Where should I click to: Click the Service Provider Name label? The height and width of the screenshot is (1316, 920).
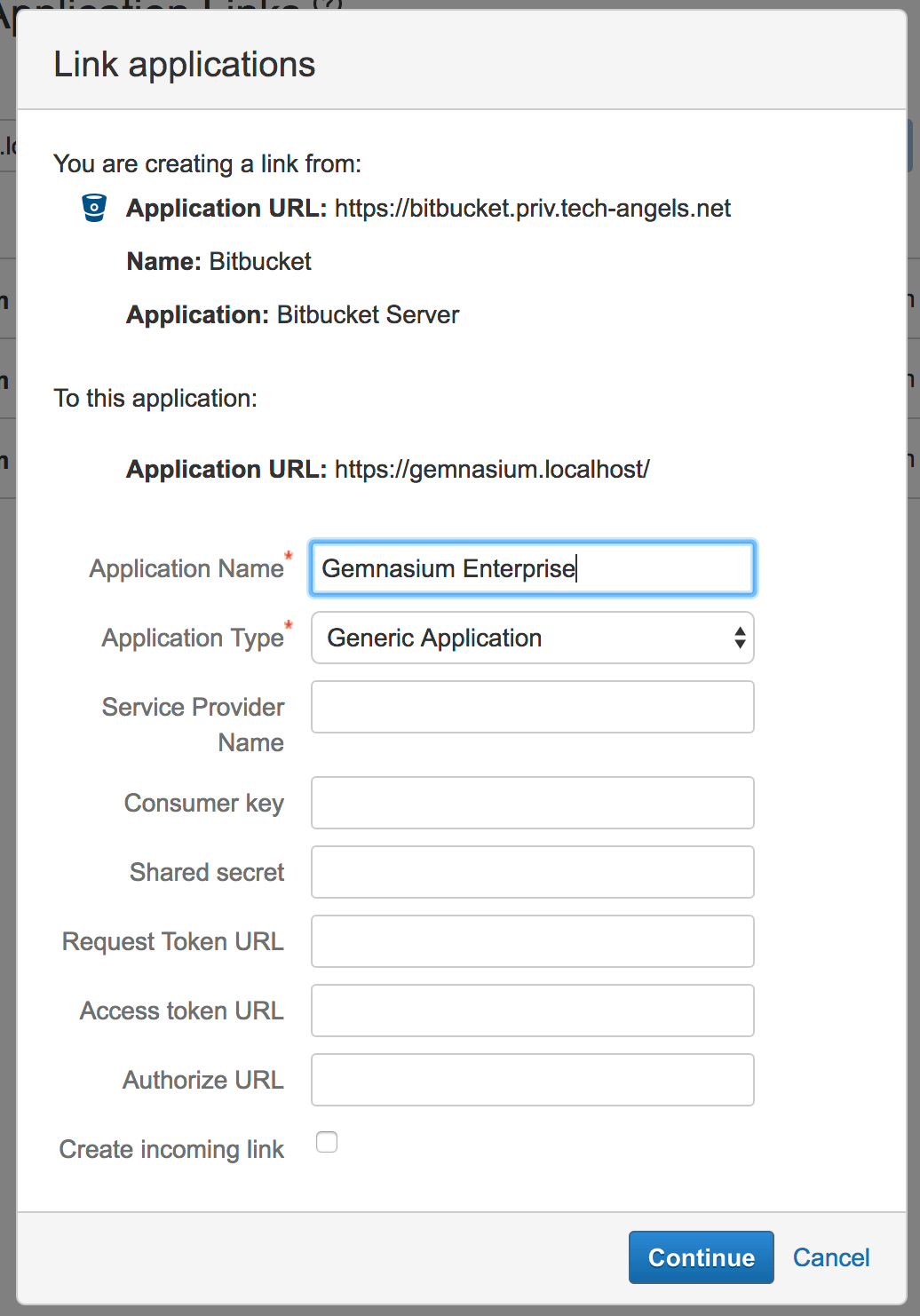[x=193, y=725]
